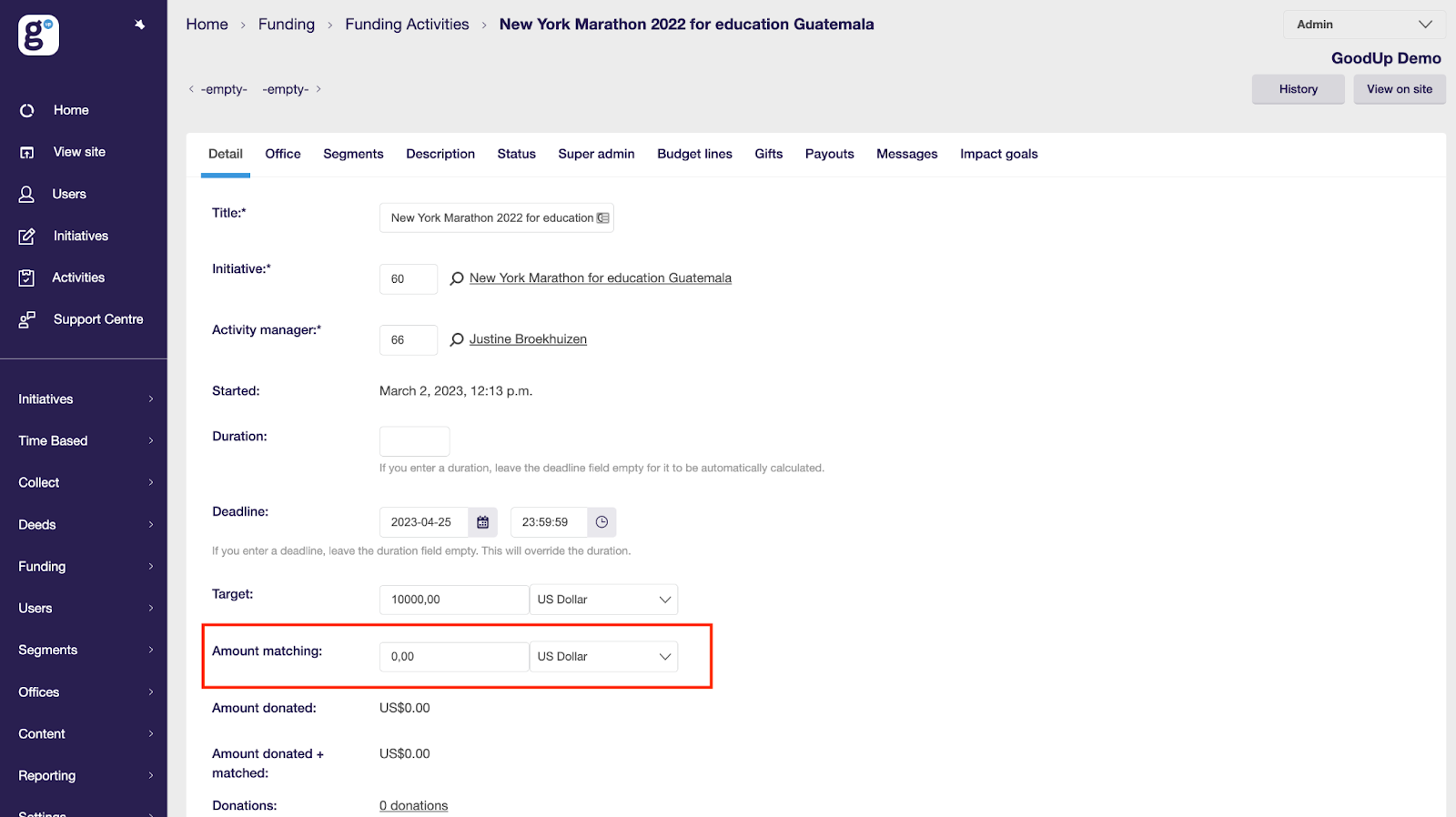Click the second -empty- navigation link
This screenshot has height=817, width=1456.
point(286,89)
